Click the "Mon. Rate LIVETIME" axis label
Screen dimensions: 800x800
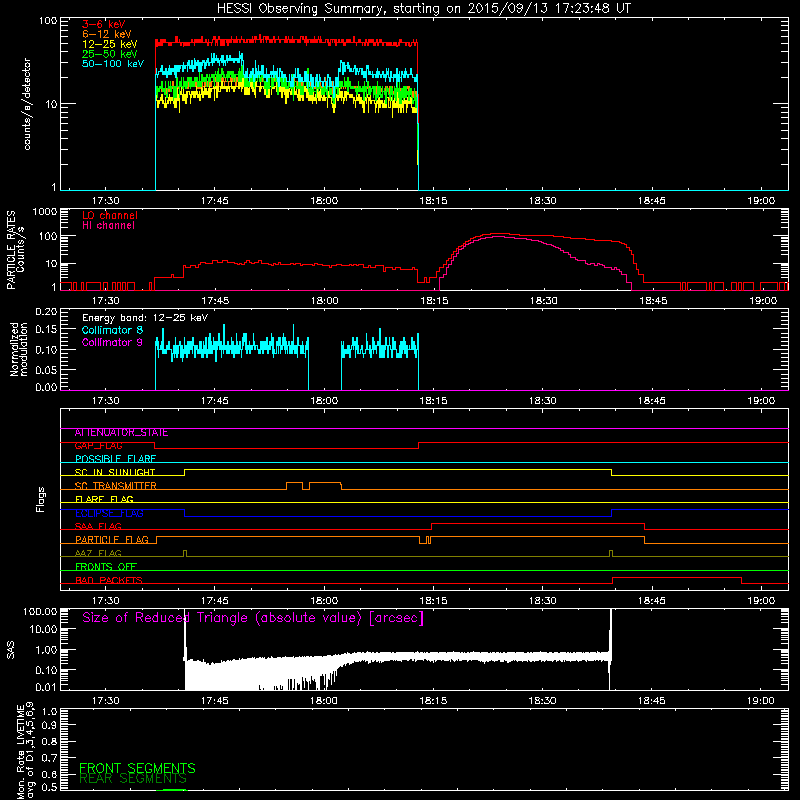pos(20,750)
